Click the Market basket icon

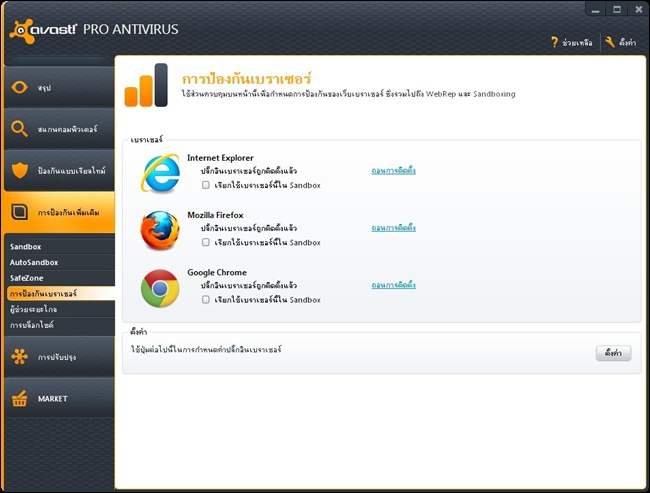(19, 398)
